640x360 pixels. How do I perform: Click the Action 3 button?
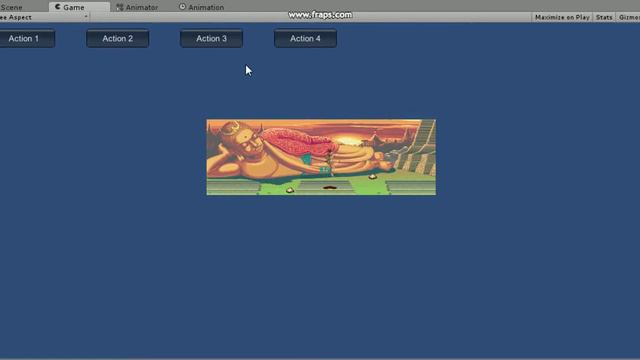[211, 38]
